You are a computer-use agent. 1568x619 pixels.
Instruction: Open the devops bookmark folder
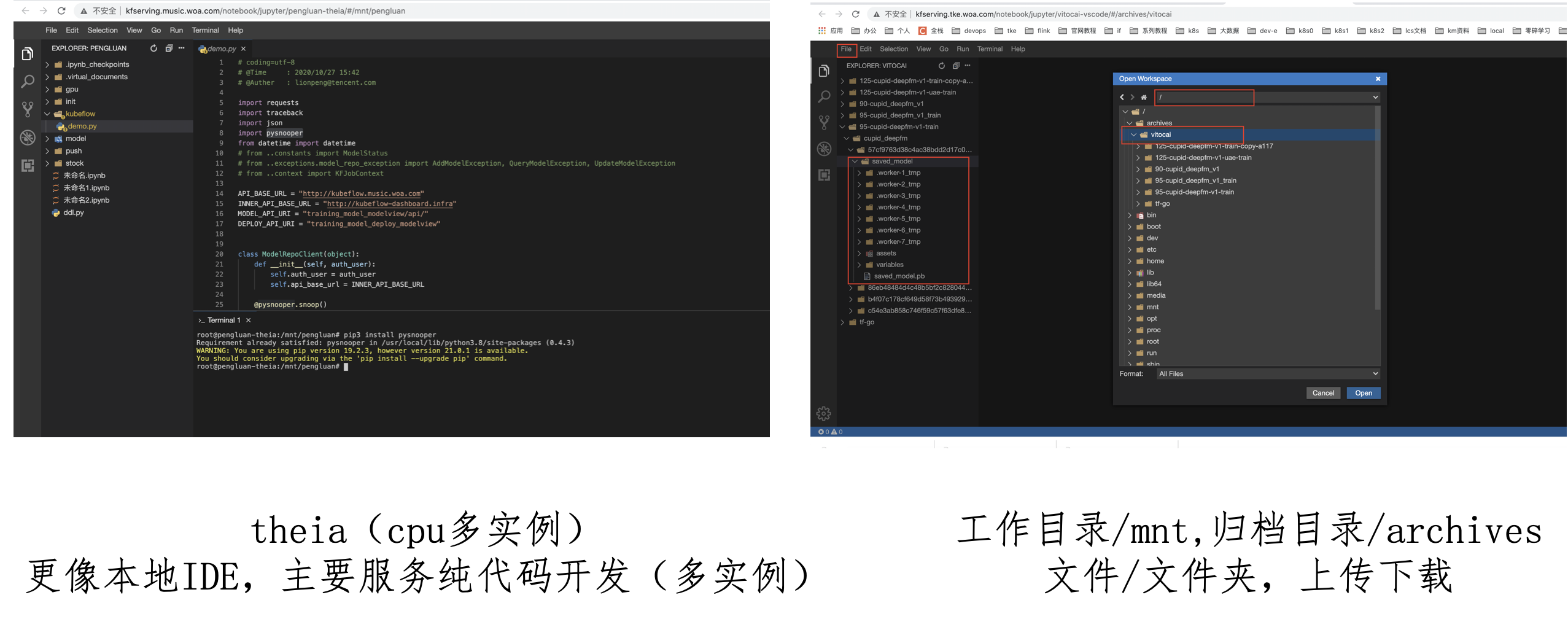(x=969, y=31)
